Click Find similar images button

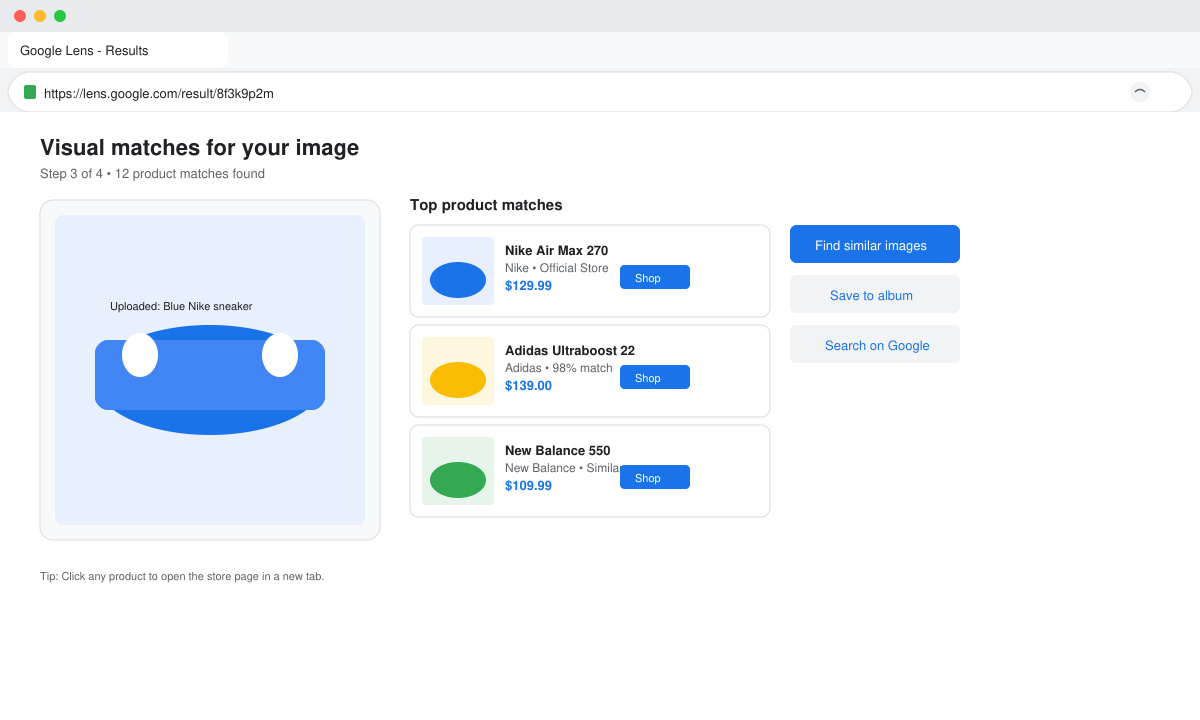pyautogui.click(x=875, y=244)
